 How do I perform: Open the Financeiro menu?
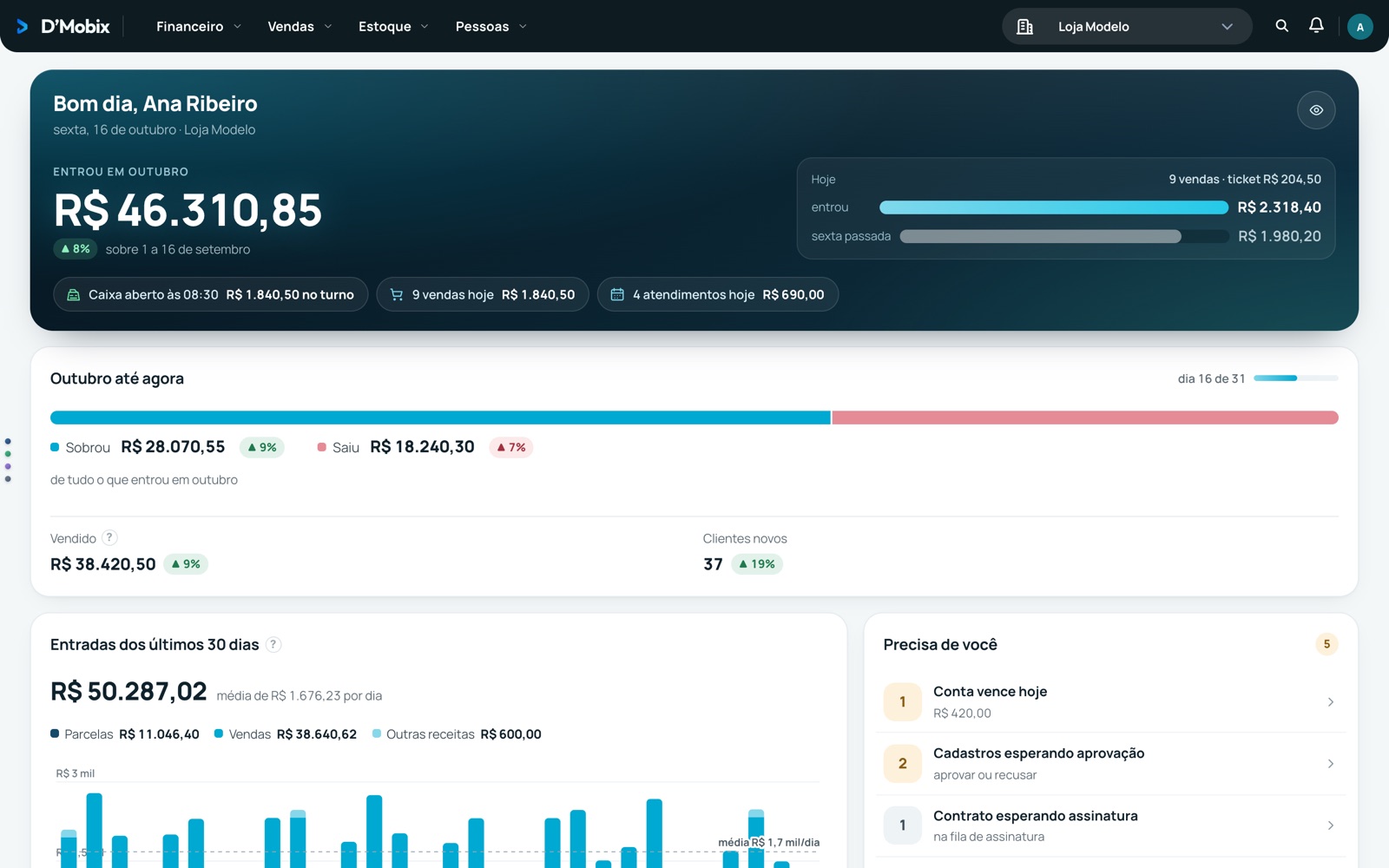[x=199, y=27]
